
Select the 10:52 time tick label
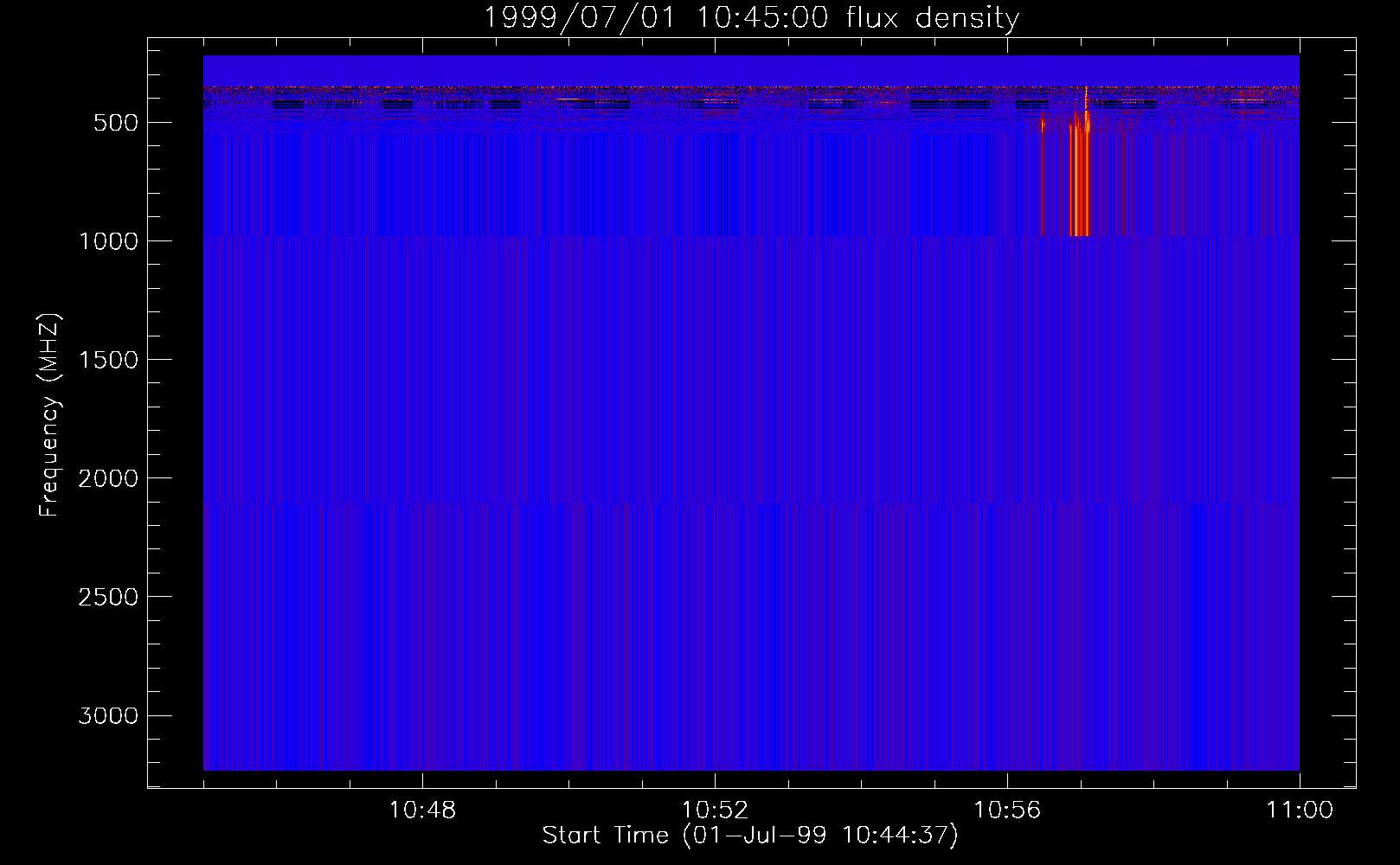(x=715, y=811)
